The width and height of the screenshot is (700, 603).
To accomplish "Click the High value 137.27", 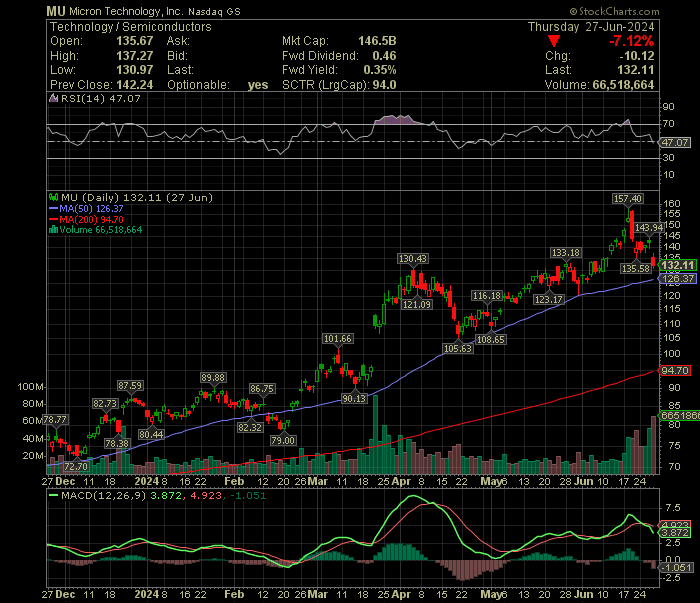I will 134,56.
